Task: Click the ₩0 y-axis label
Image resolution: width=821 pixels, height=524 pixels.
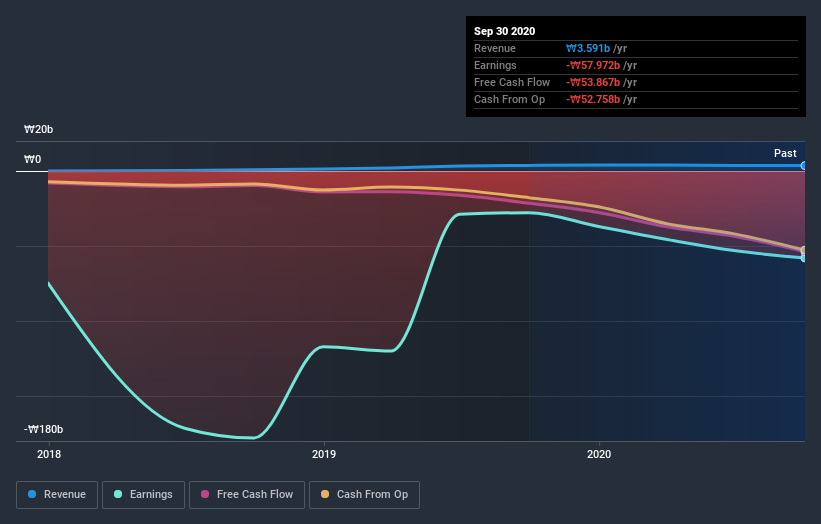Action: click(x=32, y=159)
